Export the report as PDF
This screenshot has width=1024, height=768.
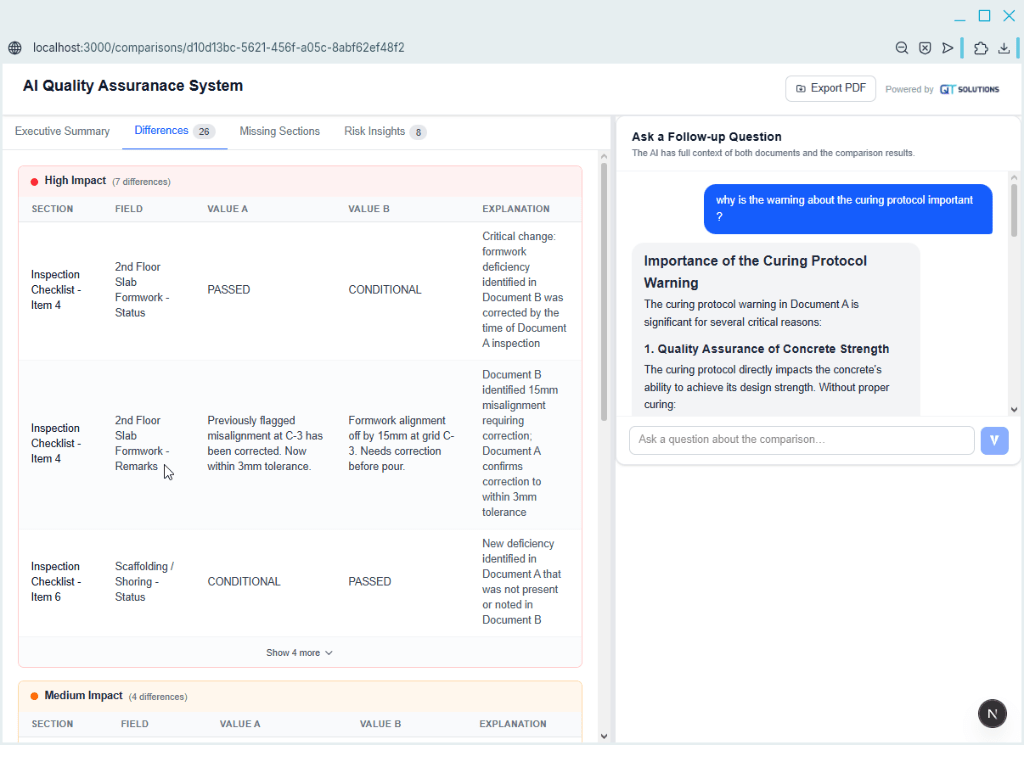[830, 88]
